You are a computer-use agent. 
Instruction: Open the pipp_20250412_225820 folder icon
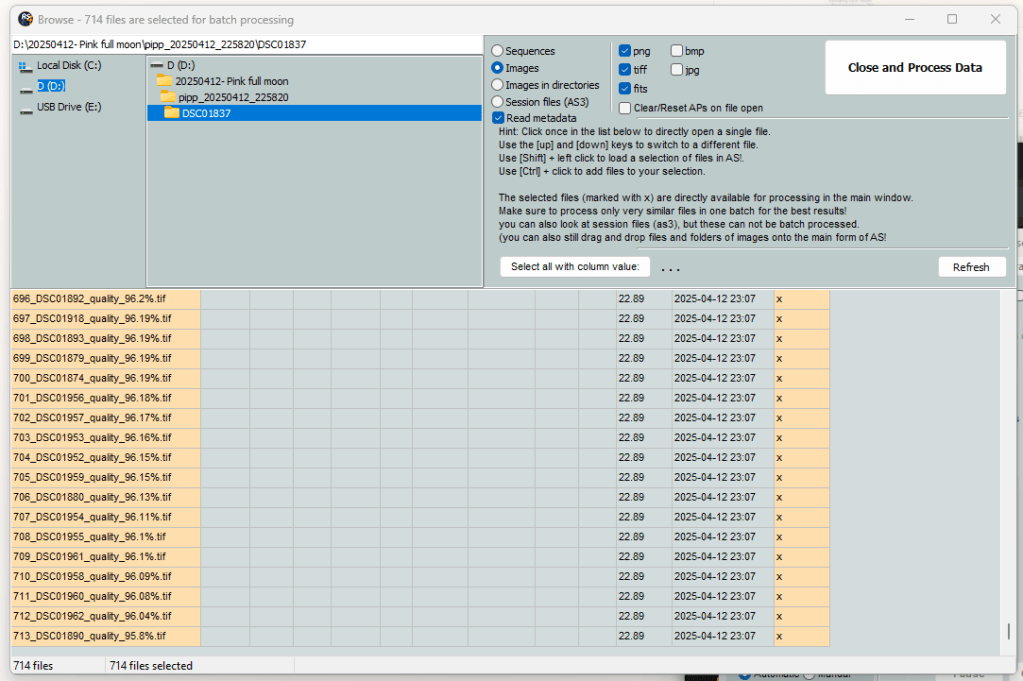(168, 97)
